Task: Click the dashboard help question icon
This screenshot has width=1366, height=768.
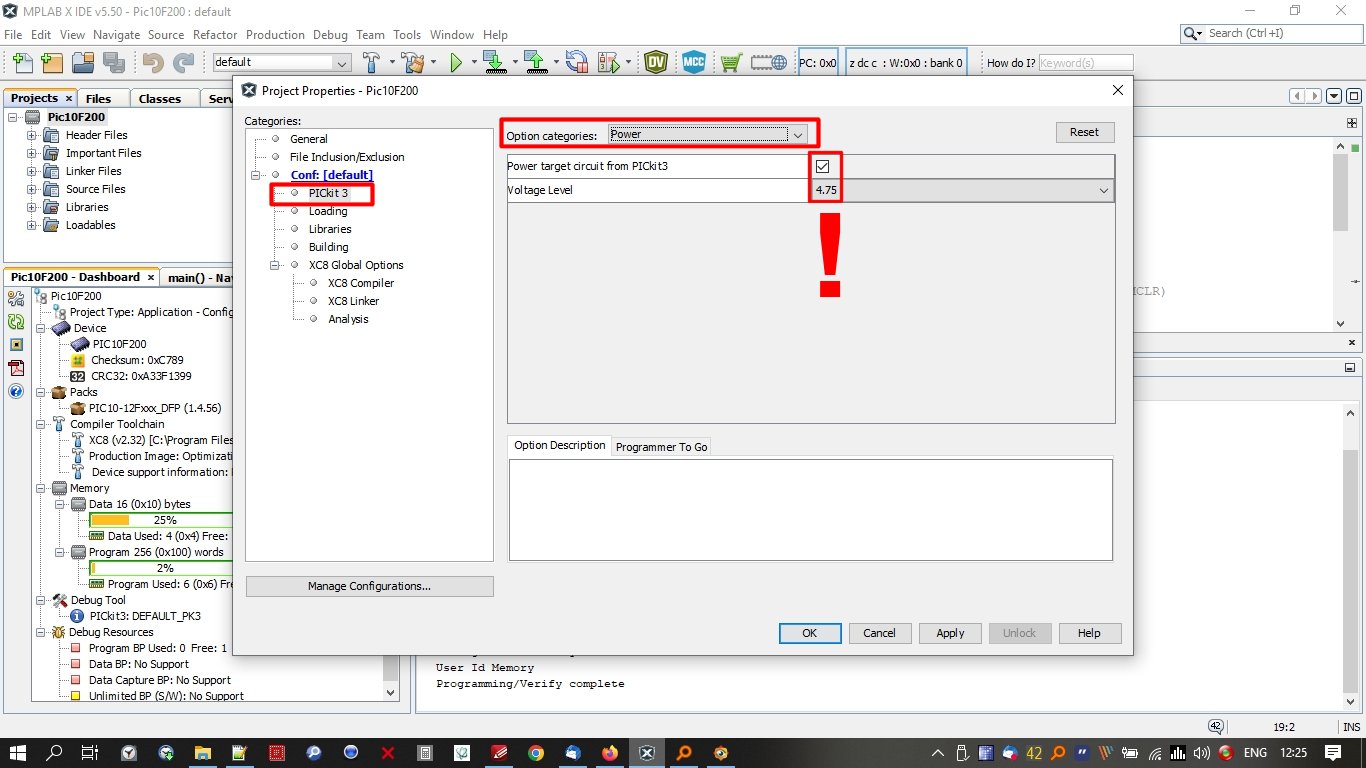Action: point(16,391)
